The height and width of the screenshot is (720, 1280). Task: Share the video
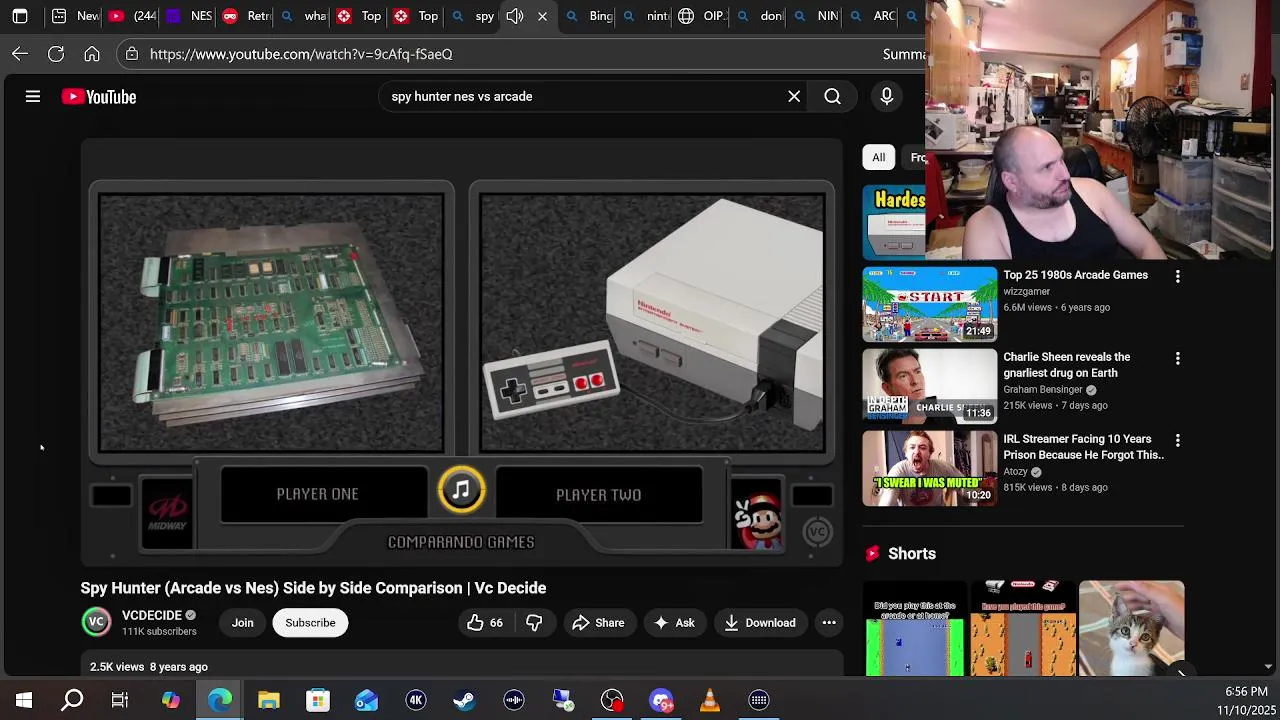pyautogui.click(x=598, y=622)
